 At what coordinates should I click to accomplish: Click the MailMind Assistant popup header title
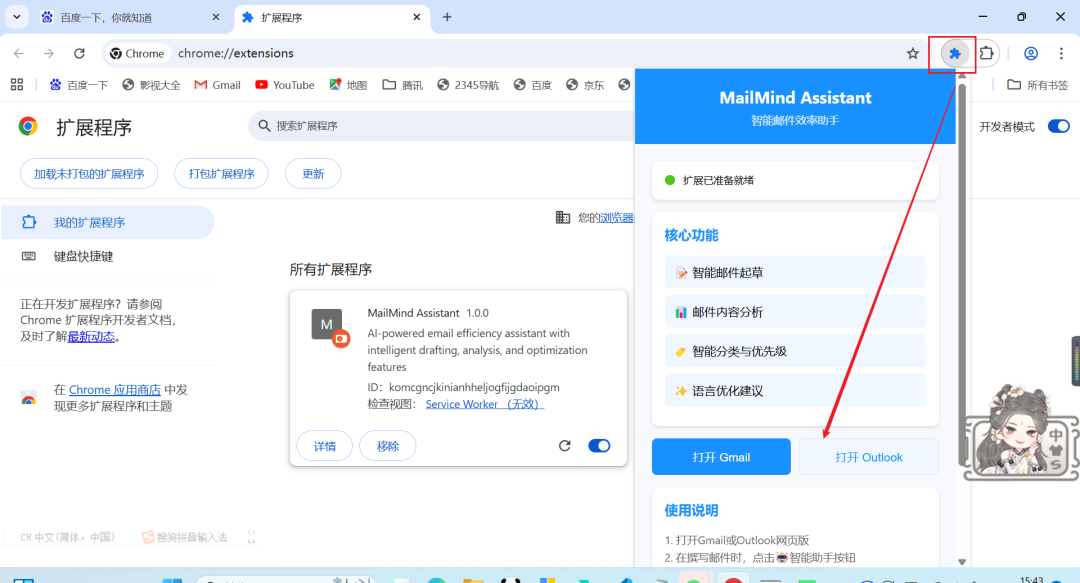pos(796,98)
